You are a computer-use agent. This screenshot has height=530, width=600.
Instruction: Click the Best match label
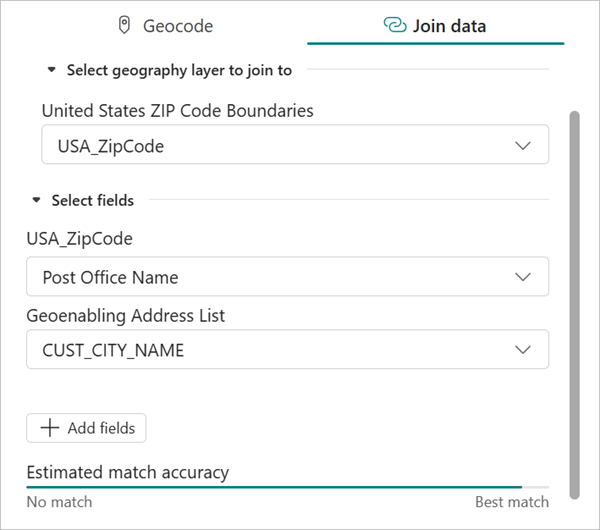pos(512,502)
